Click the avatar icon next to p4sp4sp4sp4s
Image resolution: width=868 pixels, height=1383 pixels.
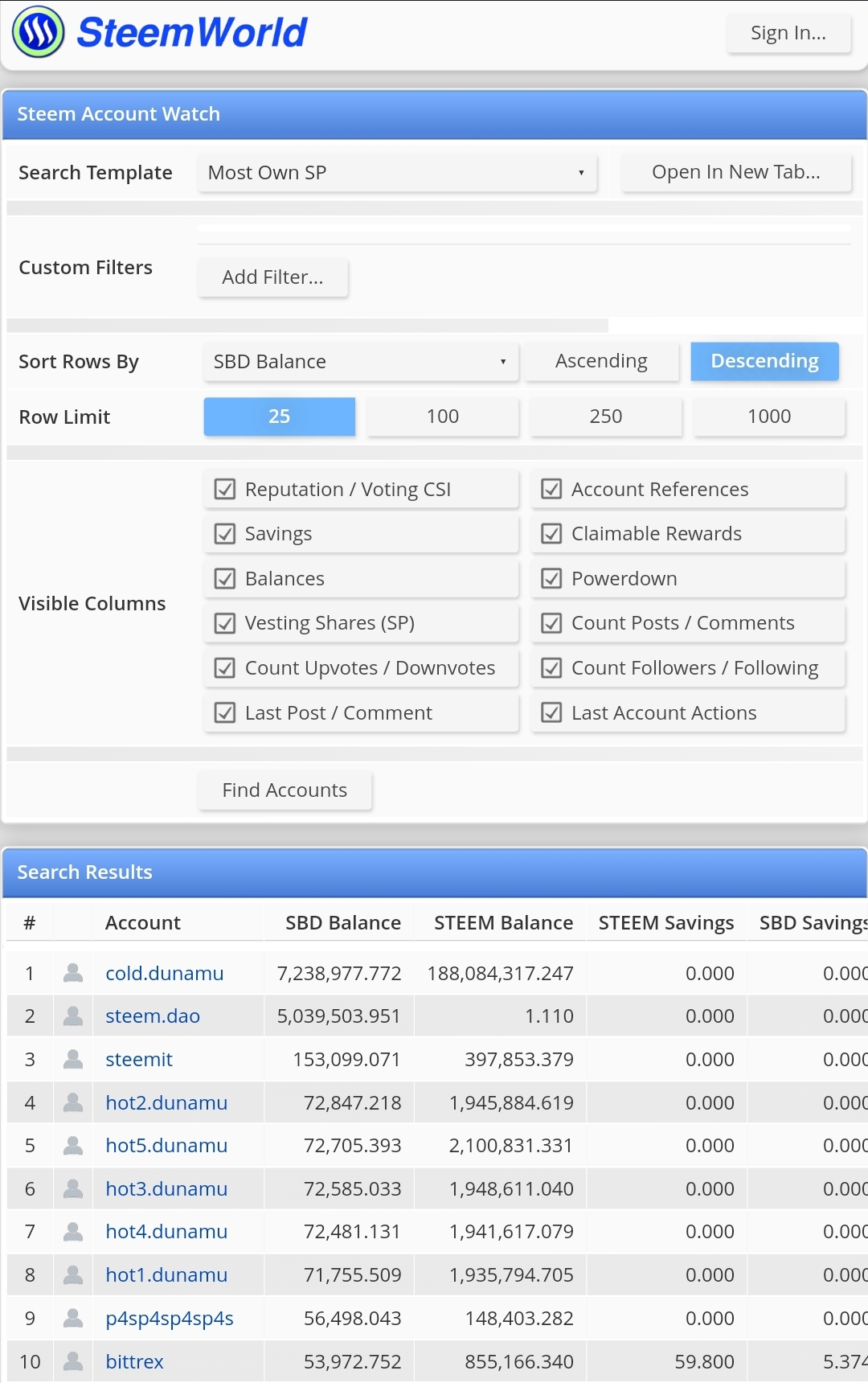tap(73, 1318)
